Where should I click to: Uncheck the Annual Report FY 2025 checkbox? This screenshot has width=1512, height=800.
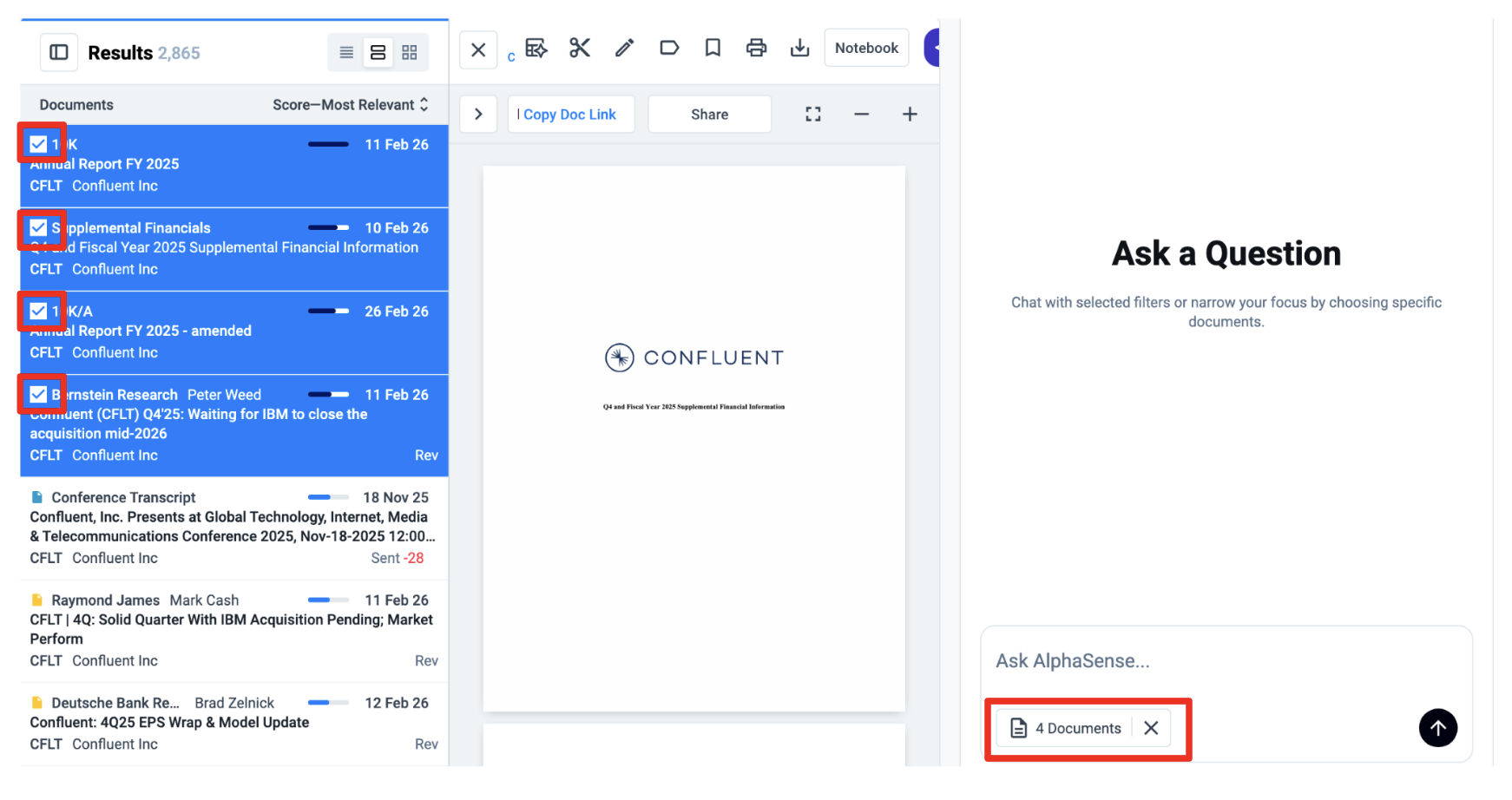pyautogui.click(x=38, y=144)
